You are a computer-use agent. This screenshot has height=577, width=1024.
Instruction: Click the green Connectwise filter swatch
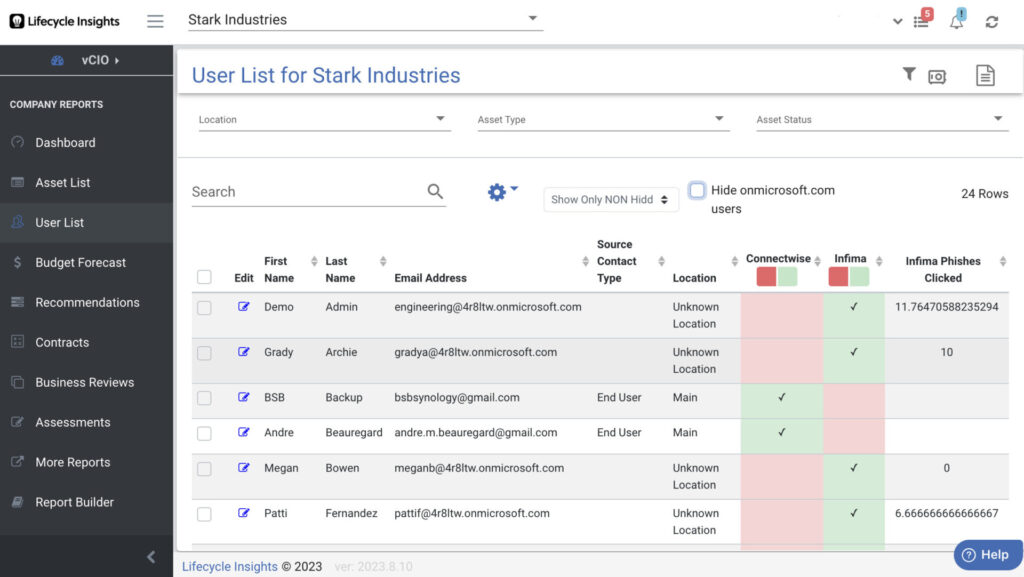788,277
